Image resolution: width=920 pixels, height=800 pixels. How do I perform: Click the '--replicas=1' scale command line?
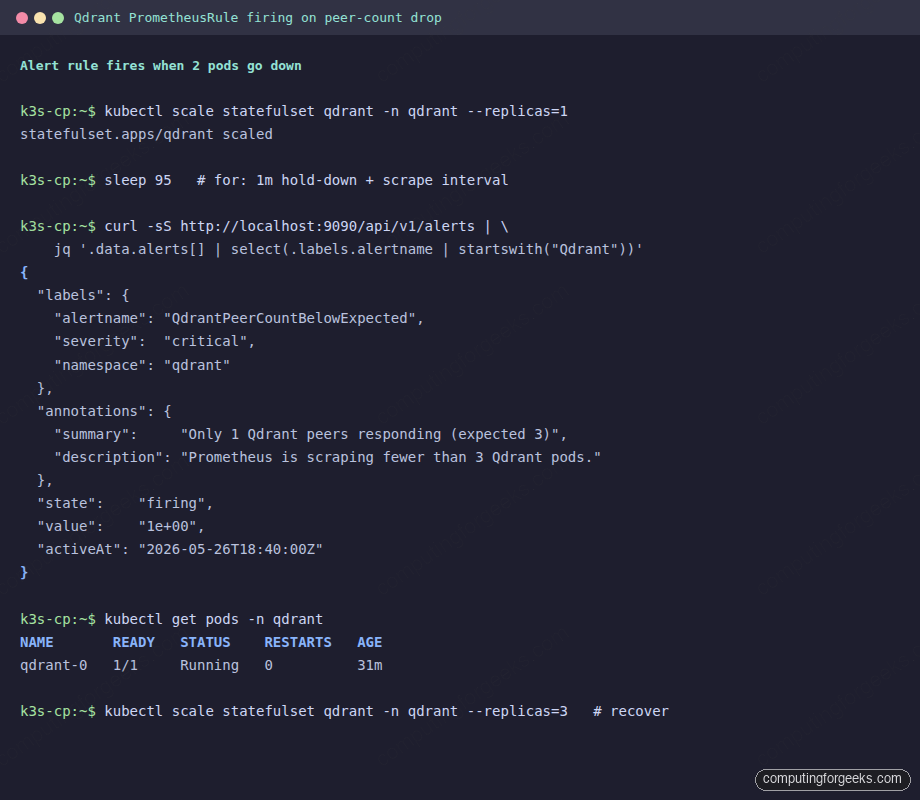point(294,111)
